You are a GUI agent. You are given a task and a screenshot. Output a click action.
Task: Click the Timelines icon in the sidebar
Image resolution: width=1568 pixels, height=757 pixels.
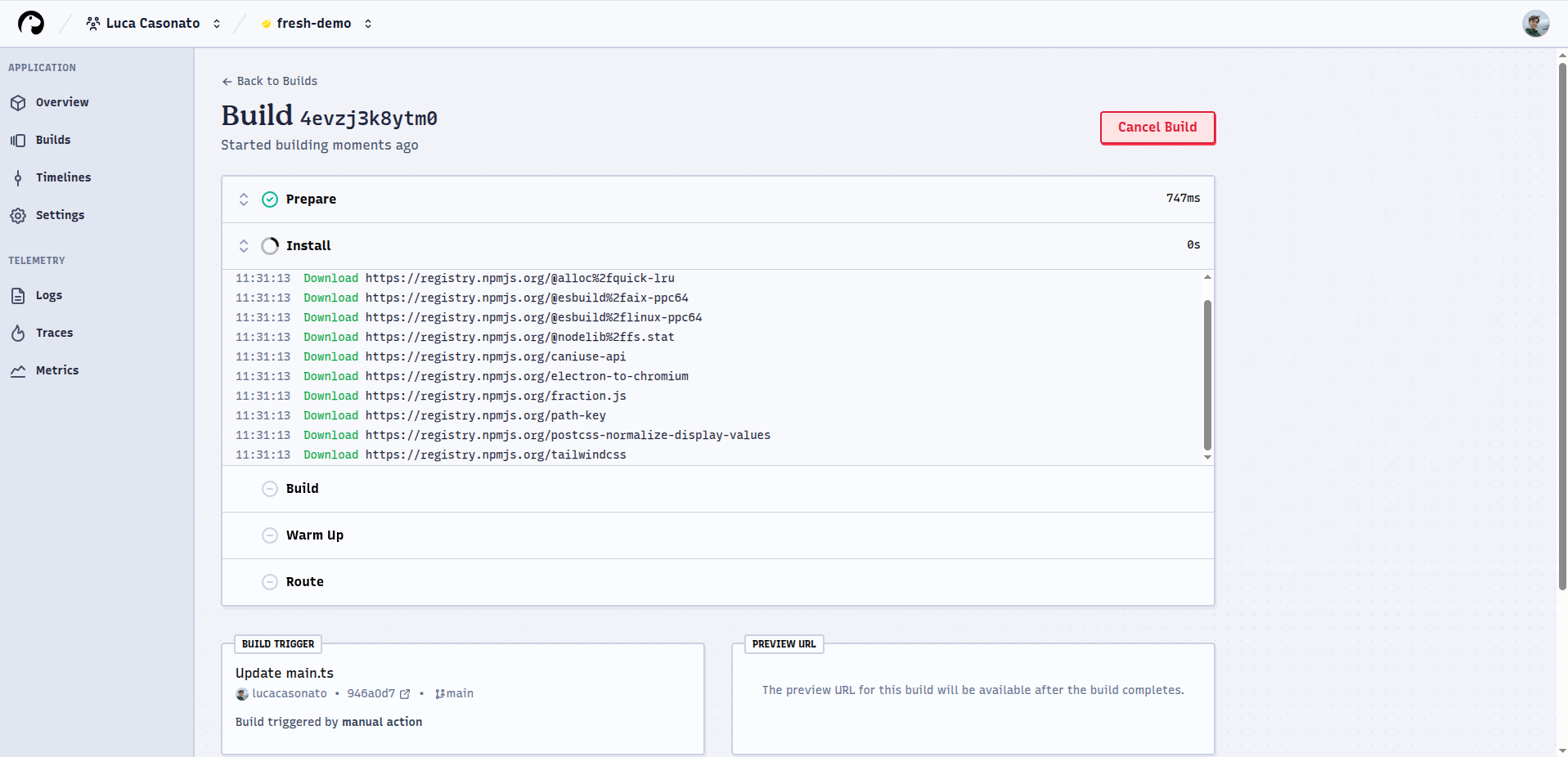[18, 177]
